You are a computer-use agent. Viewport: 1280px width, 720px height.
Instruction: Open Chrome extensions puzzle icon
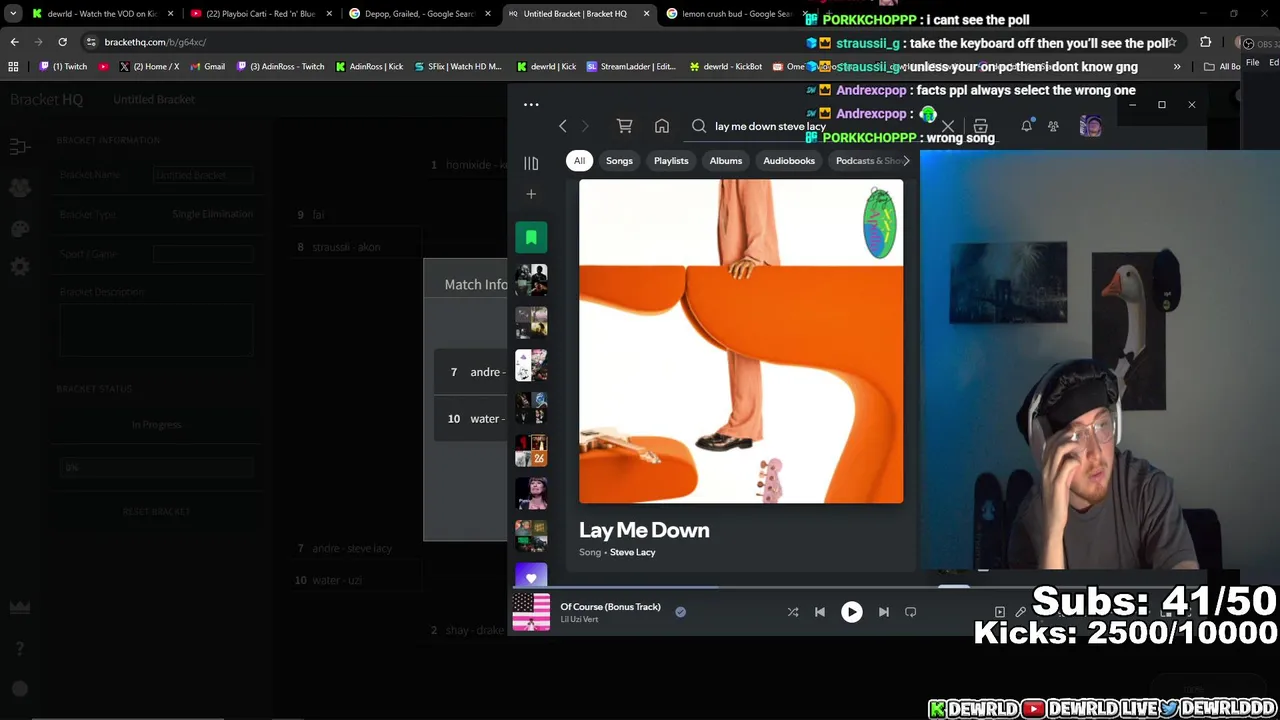pos(1205,42)
